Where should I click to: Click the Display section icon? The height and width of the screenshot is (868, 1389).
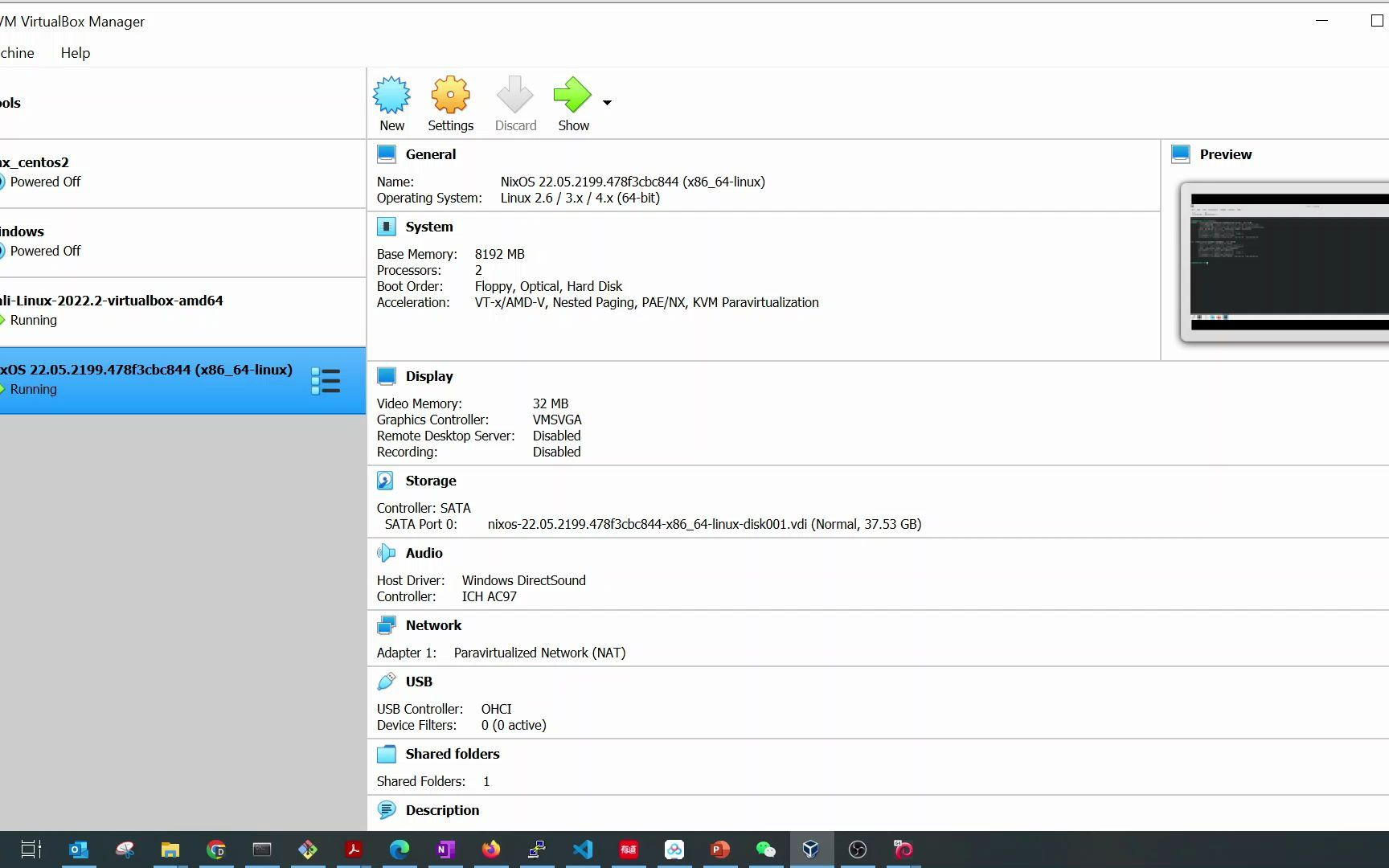tap(387, 376)
